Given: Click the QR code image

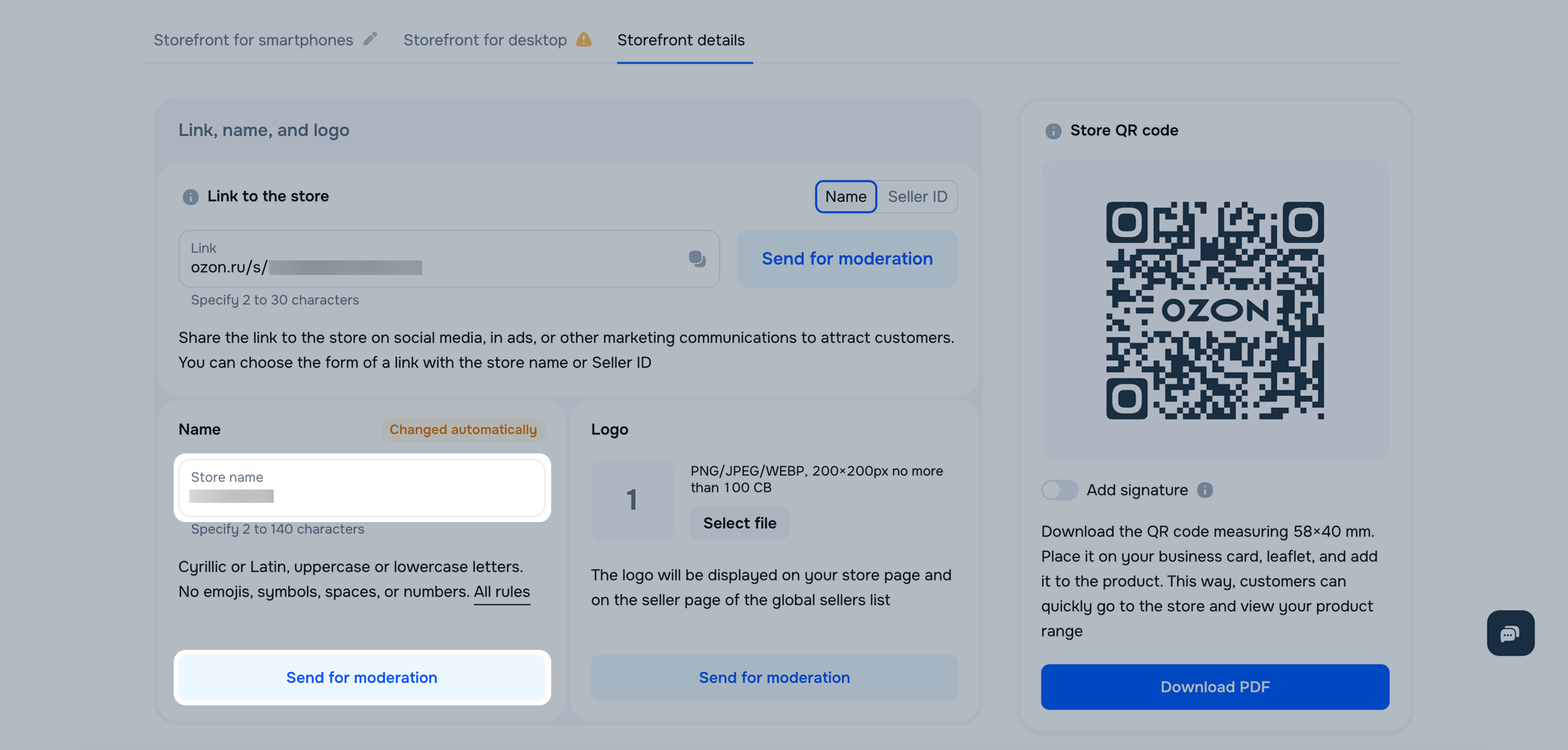Looking at the screenshot, I should [x=1215, y=310].
